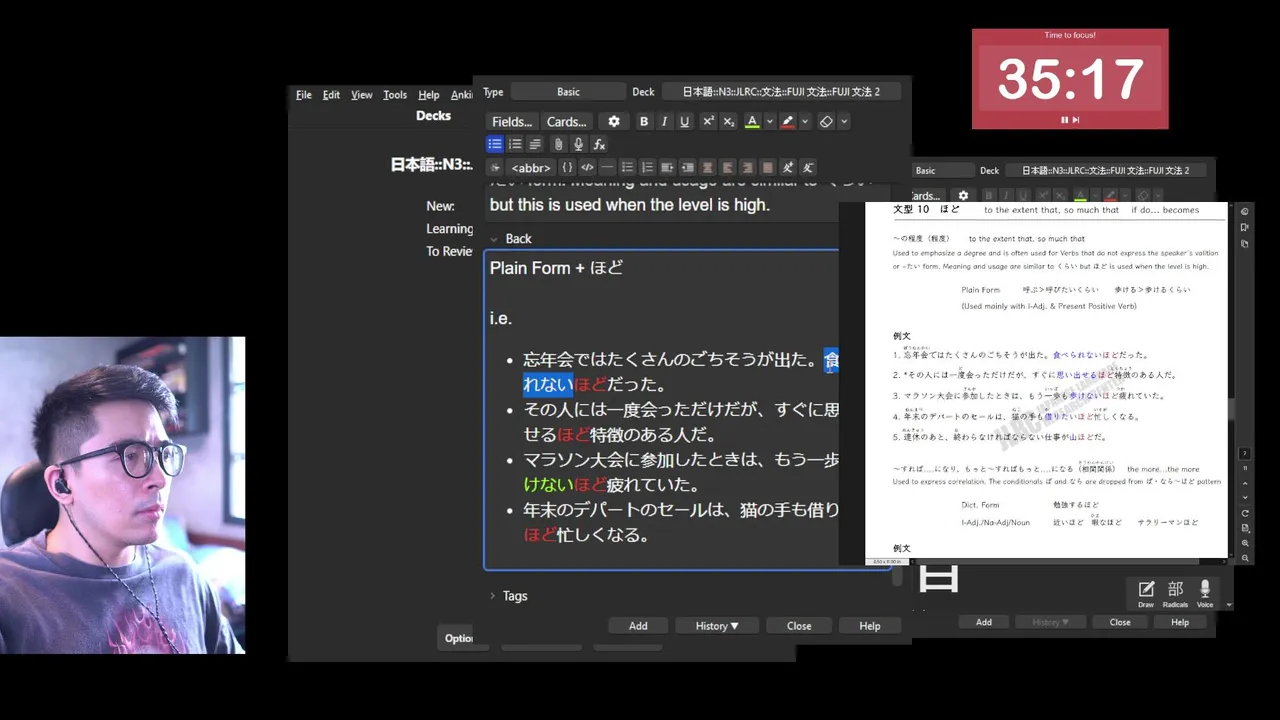Outdent text with the outdent icon
This screenshot has width=1280, height=720.
688,168
